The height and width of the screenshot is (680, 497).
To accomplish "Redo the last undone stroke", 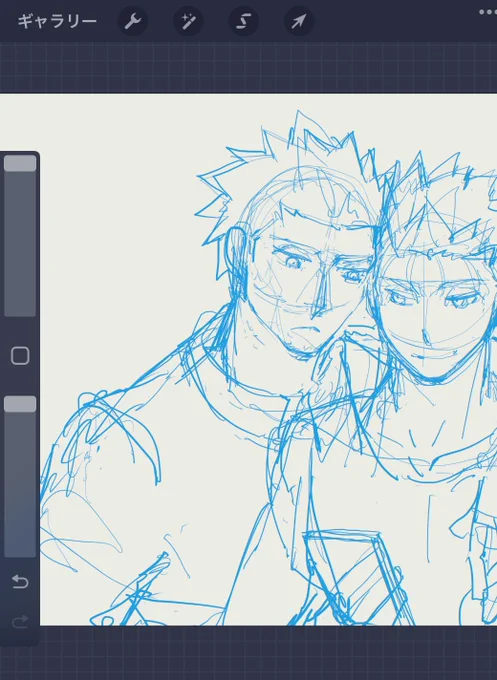I will click(20, 622).
